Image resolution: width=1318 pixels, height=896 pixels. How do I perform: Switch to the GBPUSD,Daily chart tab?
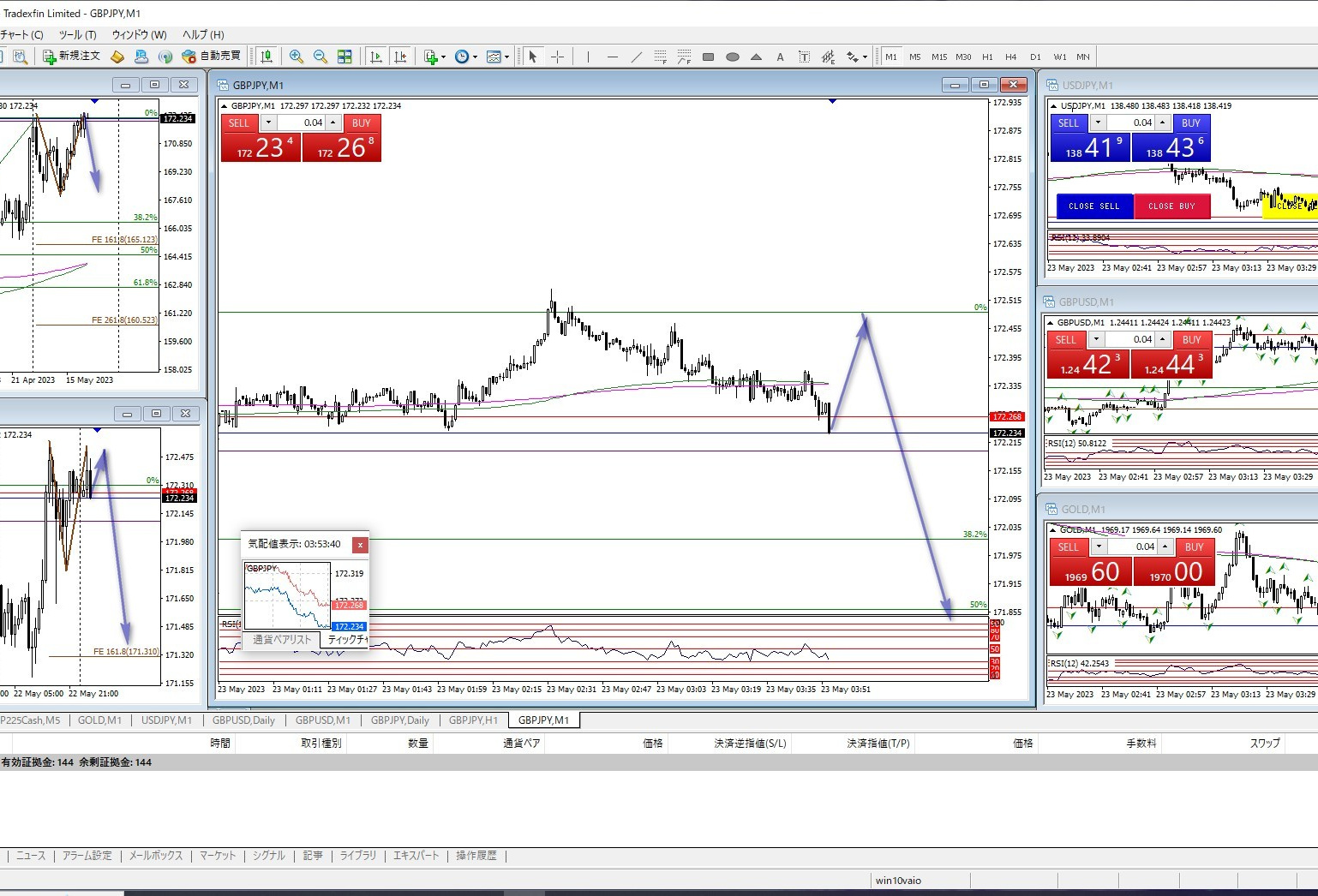[x=243, y=720]
